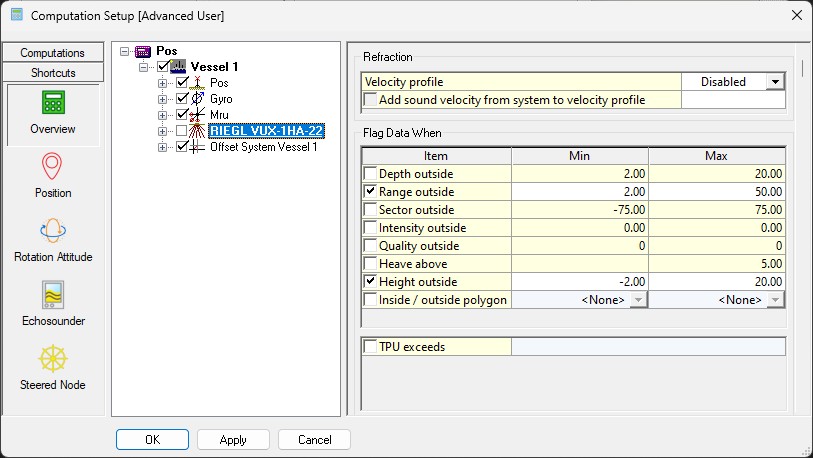Expand the RIEGL VUX-1HA-22 tree node
This screenshot has width=813, height=458.
163,131
